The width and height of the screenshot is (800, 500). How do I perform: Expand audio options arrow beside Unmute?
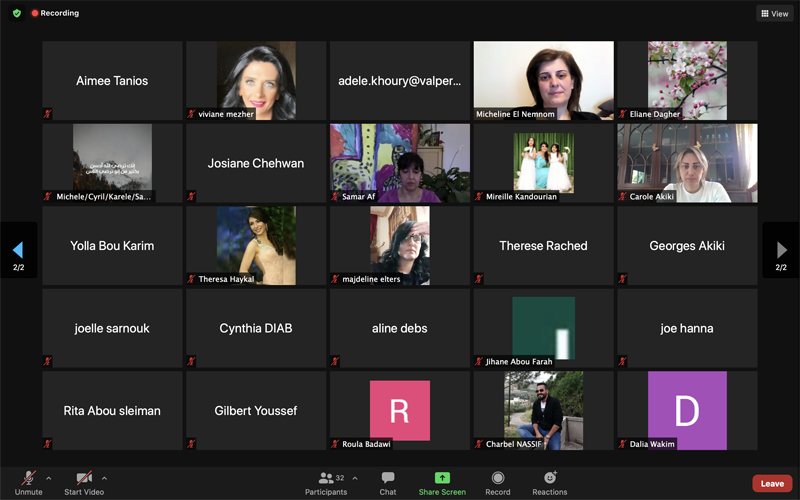tap(48, 478)
